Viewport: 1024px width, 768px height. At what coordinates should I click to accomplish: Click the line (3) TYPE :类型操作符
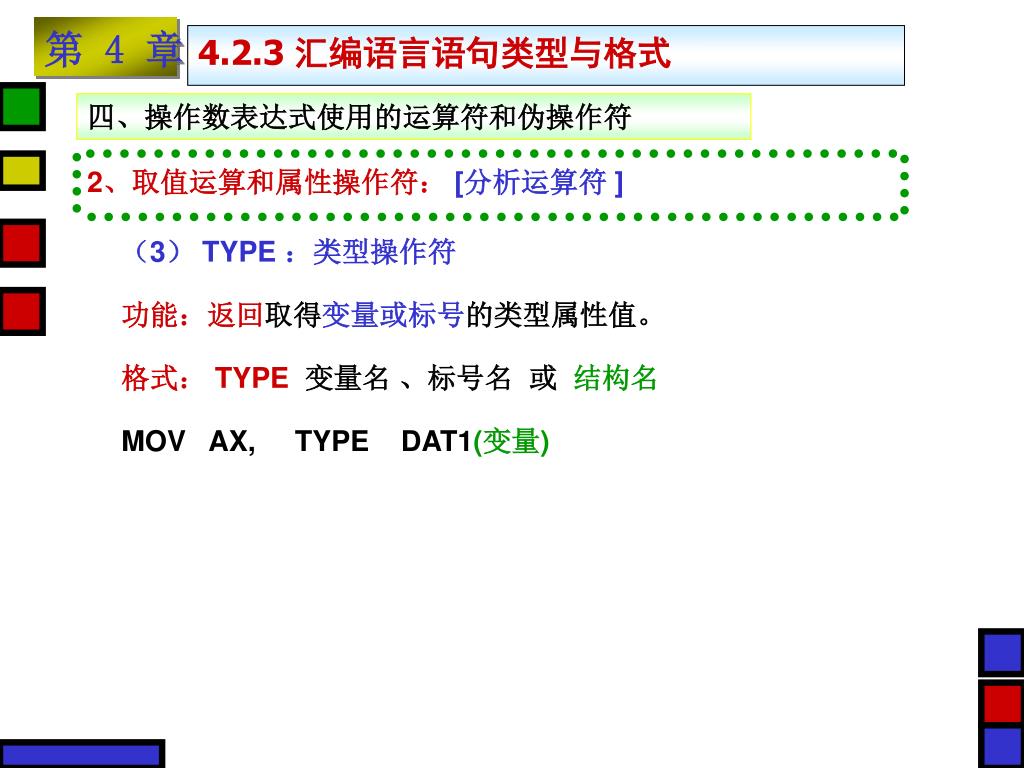(x=291, y=251)
